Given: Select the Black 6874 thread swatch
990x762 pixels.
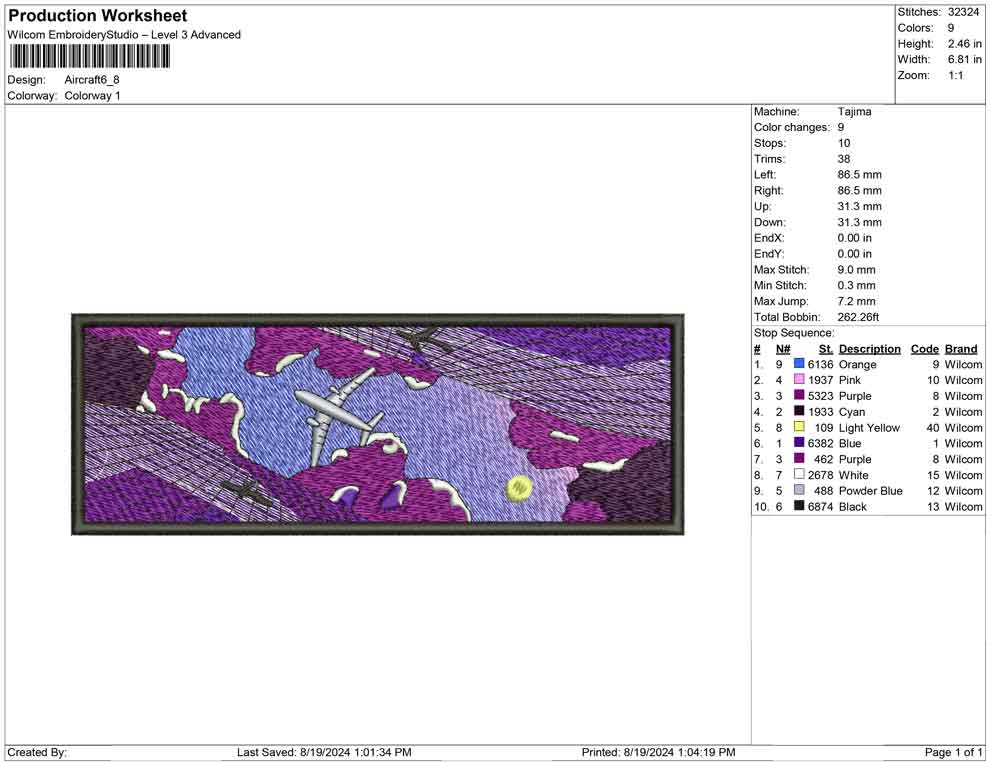Looking at the screenshot, I should (799, 507).
